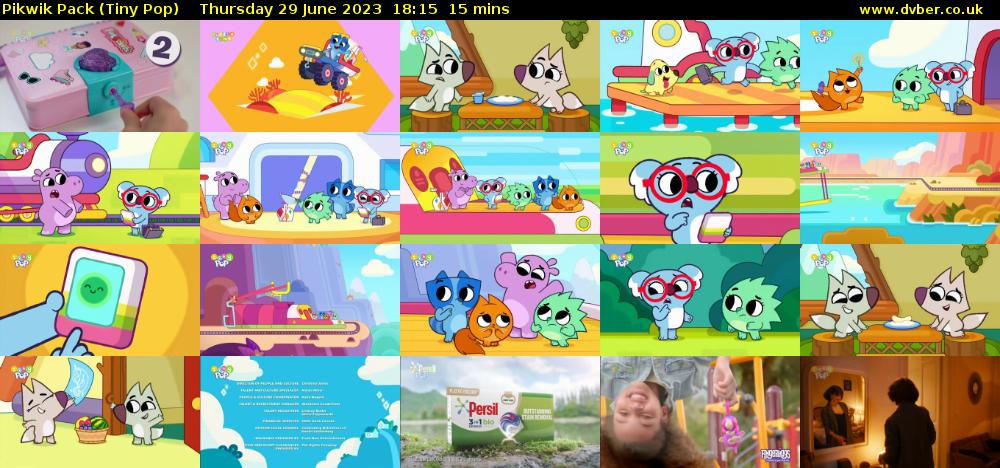Select the beach canyon landscape thumbnail
The height and width of the screenshot is (468, 1000).
[x=900, y=188]
